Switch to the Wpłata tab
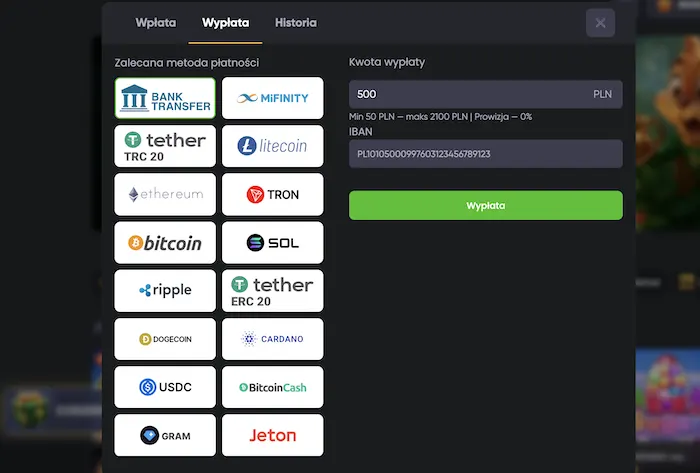 click(156, 23)
